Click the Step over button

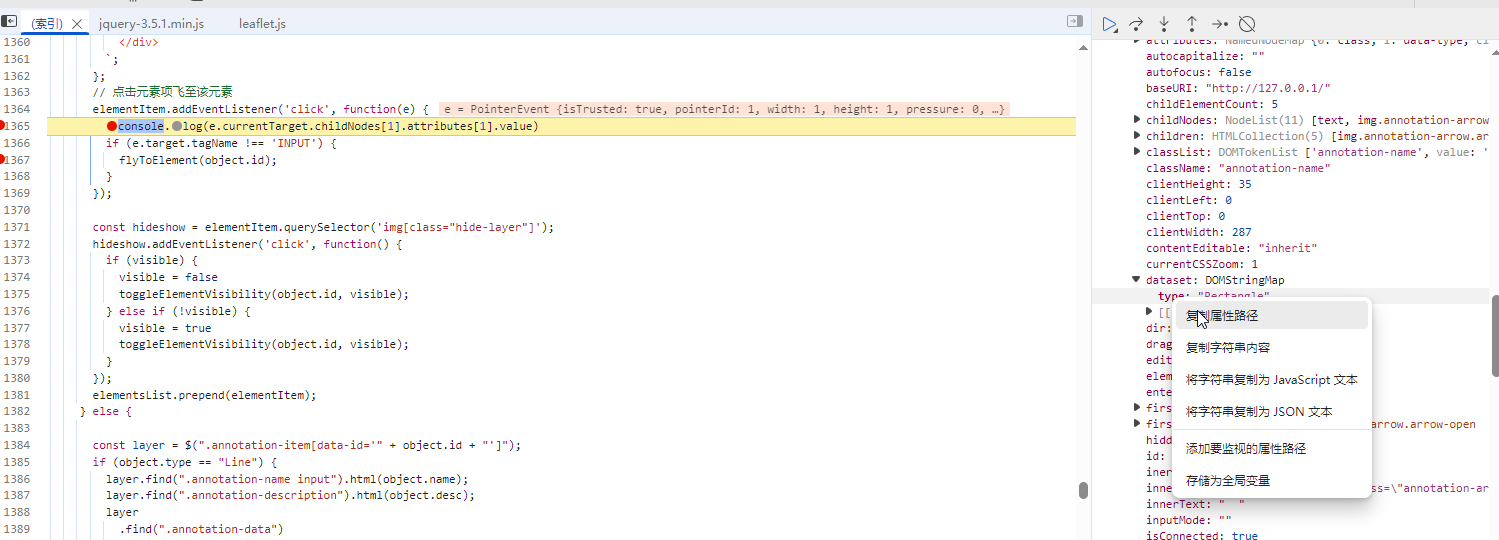[x=1136, y=23]
